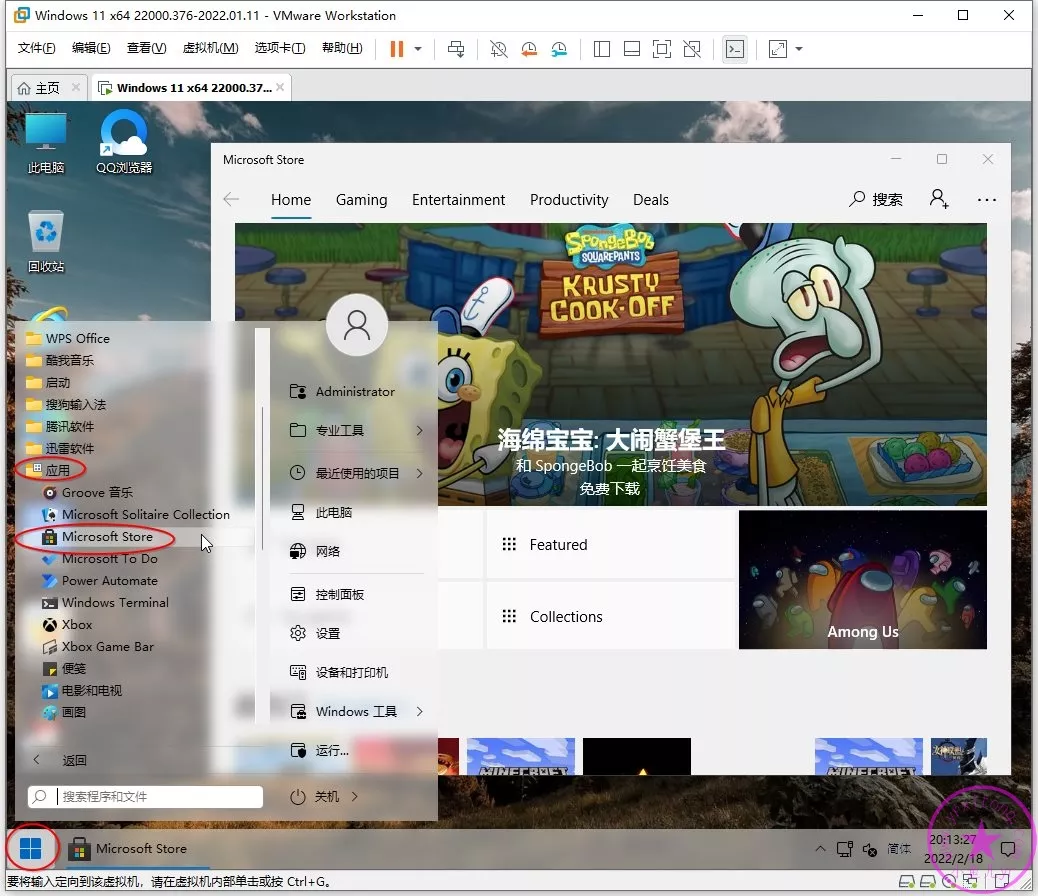
Task: Expand the 关机 shutdown options arrow
Action: 355,797
